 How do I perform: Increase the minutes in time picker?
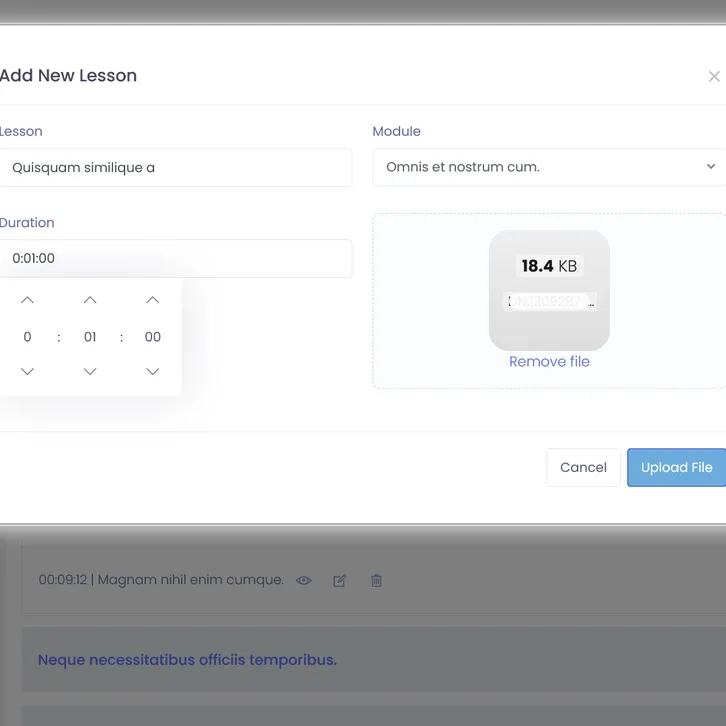90,300
